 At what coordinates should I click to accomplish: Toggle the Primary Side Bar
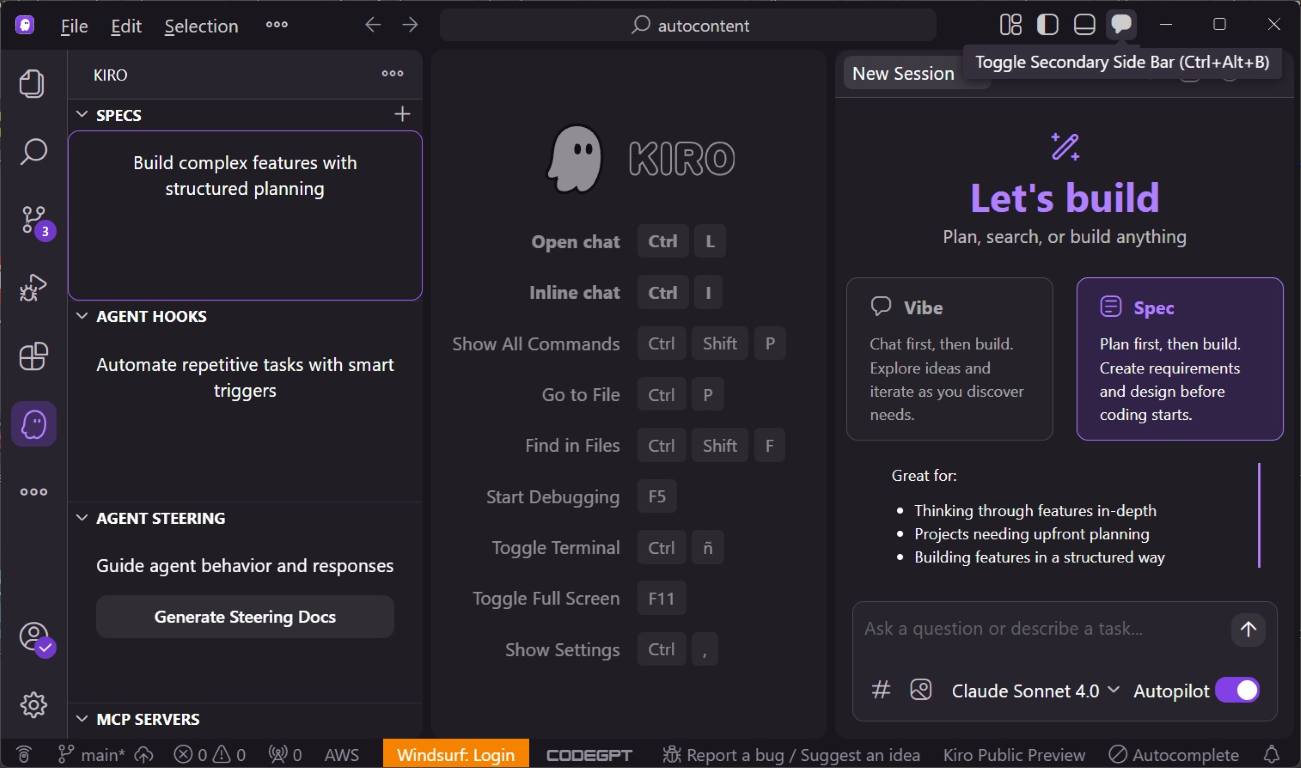(x=1047, y=25)
